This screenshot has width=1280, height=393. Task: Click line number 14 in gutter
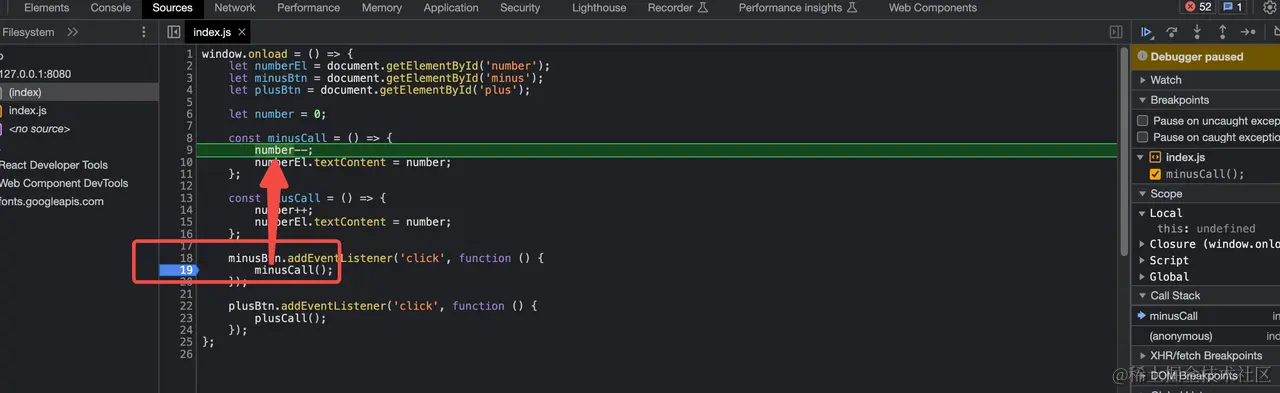[186, 210]
